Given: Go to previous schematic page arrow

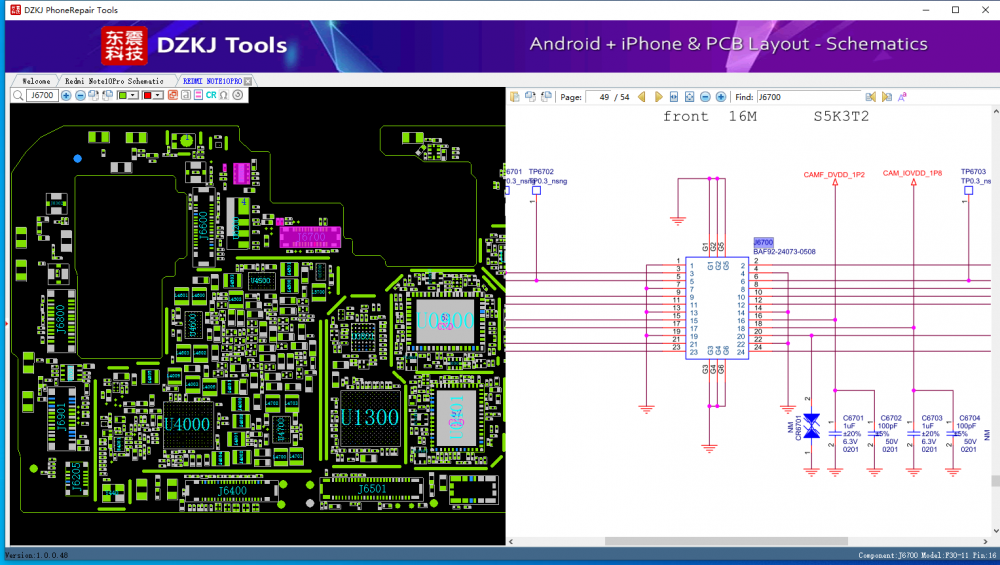Looking at the screenshot, I should (x=643, y=97).
